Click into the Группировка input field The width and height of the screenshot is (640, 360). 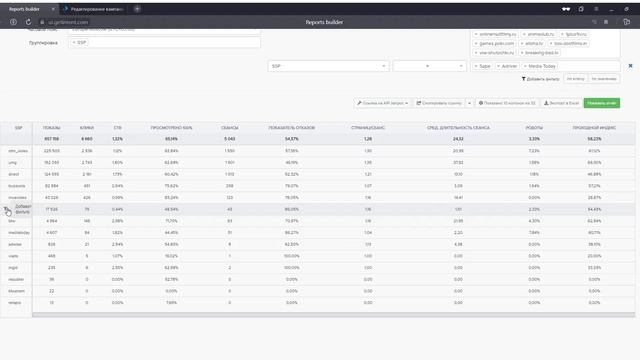(x=164, y=42)
